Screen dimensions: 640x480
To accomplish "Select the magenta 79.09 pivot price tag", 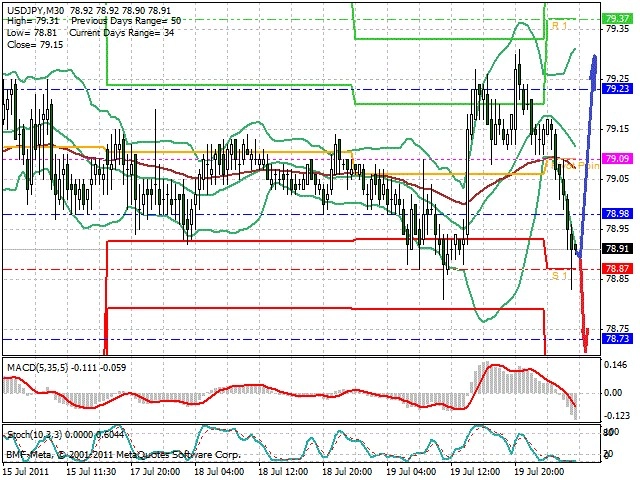I will click(x=617, y=158).
